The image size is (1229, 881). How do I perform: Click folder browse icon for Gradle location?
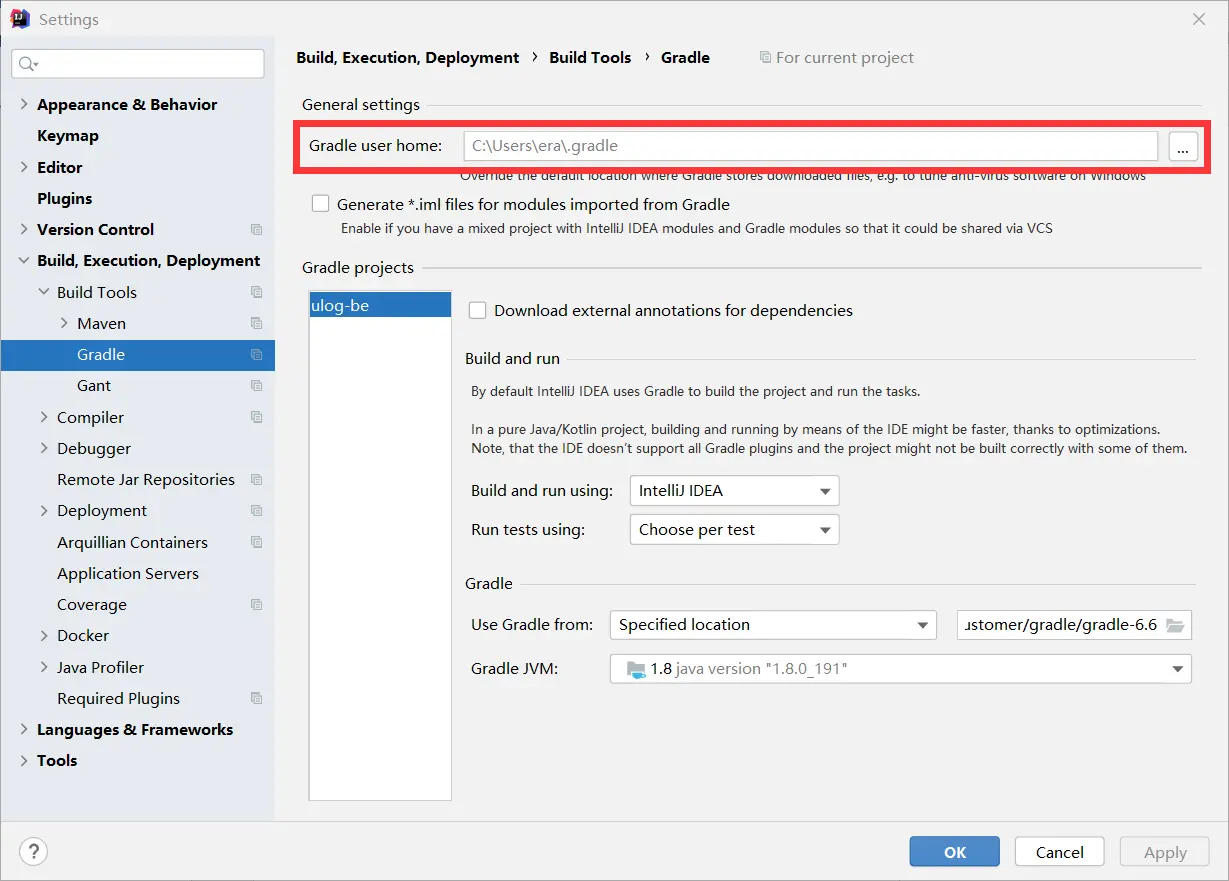point(1175,625)
